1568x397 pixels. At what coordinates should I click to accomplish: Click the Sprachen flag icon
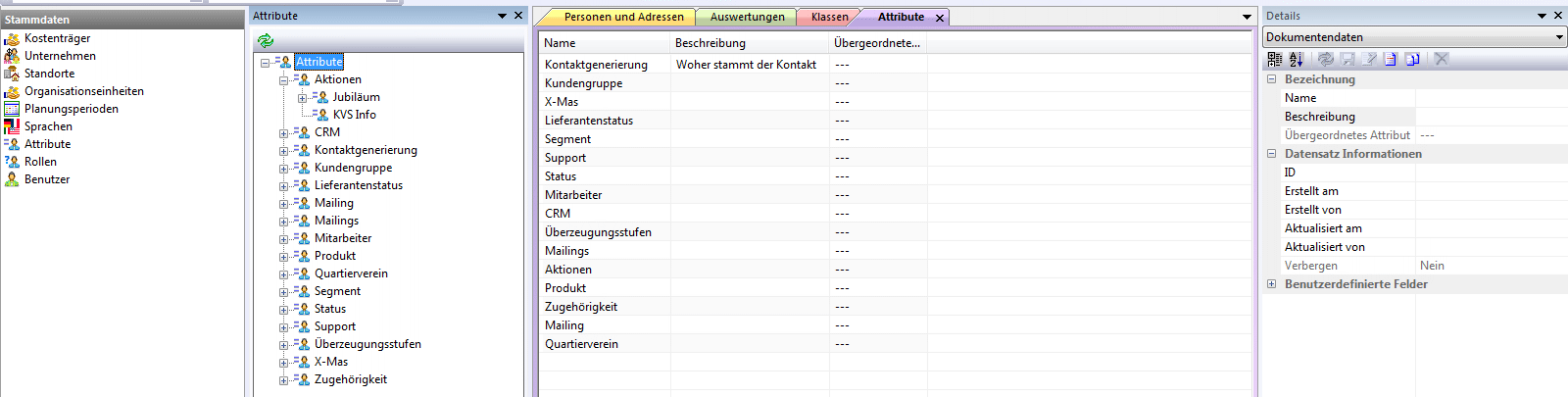coord(12,126)
